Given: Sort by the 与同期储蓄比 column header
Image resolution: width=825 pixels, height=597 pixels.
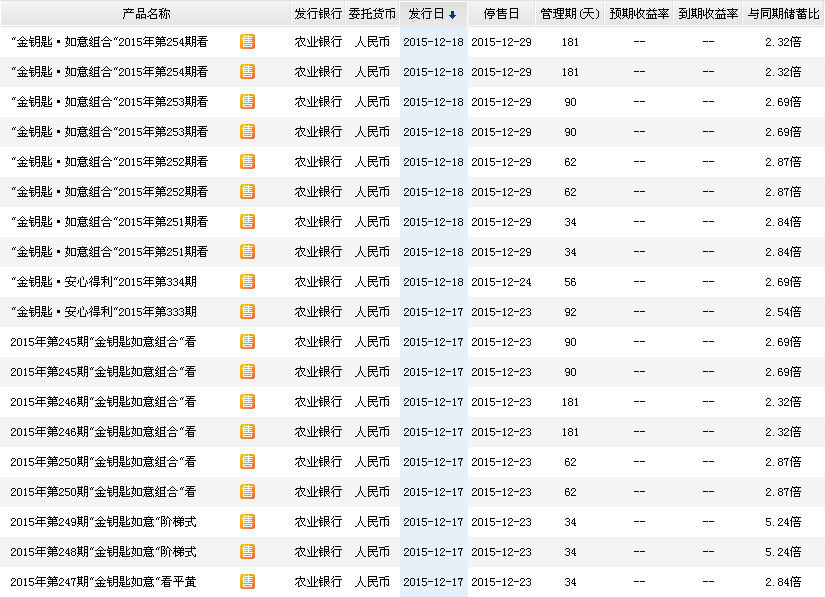Looking at the screenshot, I should click(x=783, y=14).
